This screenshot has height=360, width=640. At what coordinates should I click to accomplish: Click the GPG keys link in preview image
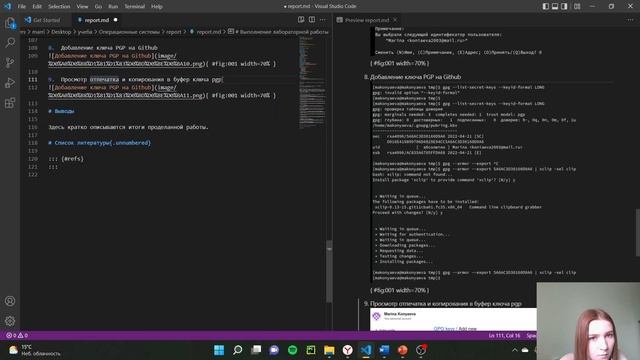pos(444,329)
